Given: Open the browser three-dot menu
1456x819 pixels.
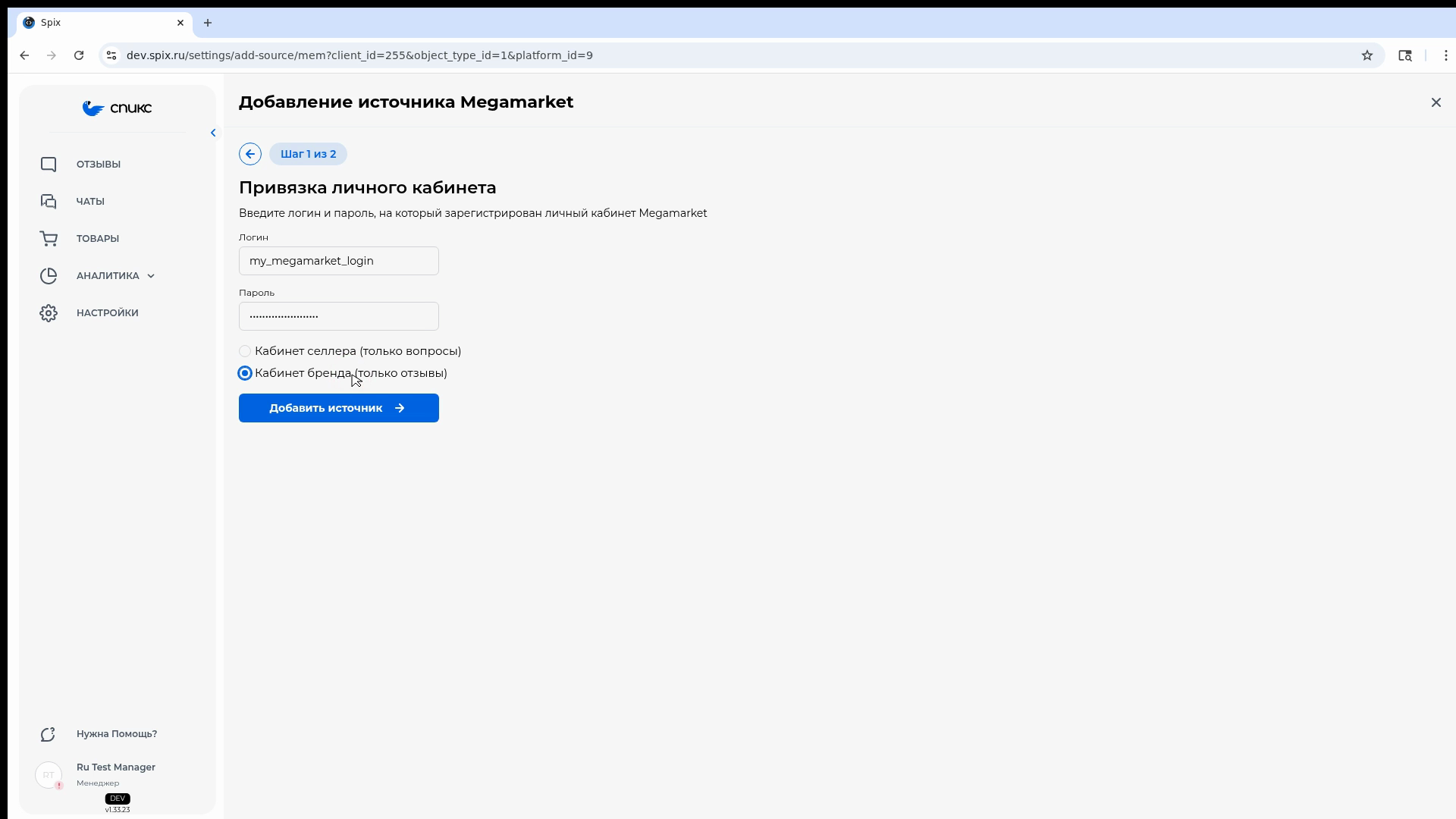Looking at the screenshot, I should 1446,55.
